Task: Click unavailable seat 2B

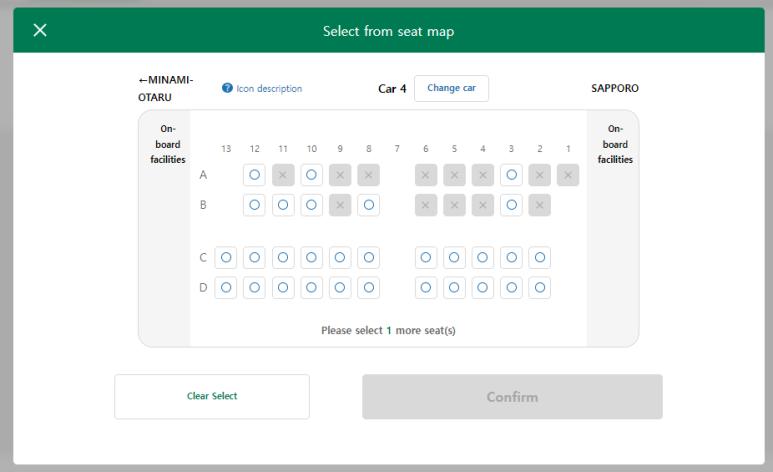Action: (x=540, y=205)
